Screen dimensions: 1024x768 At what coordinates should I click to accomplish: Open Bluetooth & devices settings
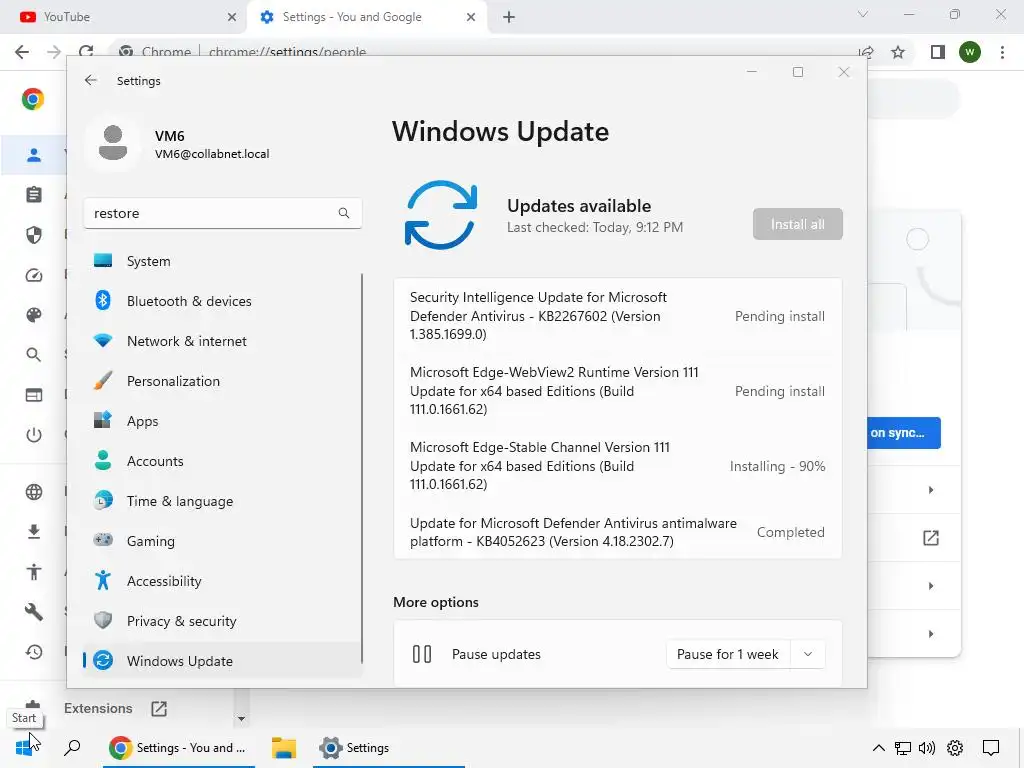222,301
